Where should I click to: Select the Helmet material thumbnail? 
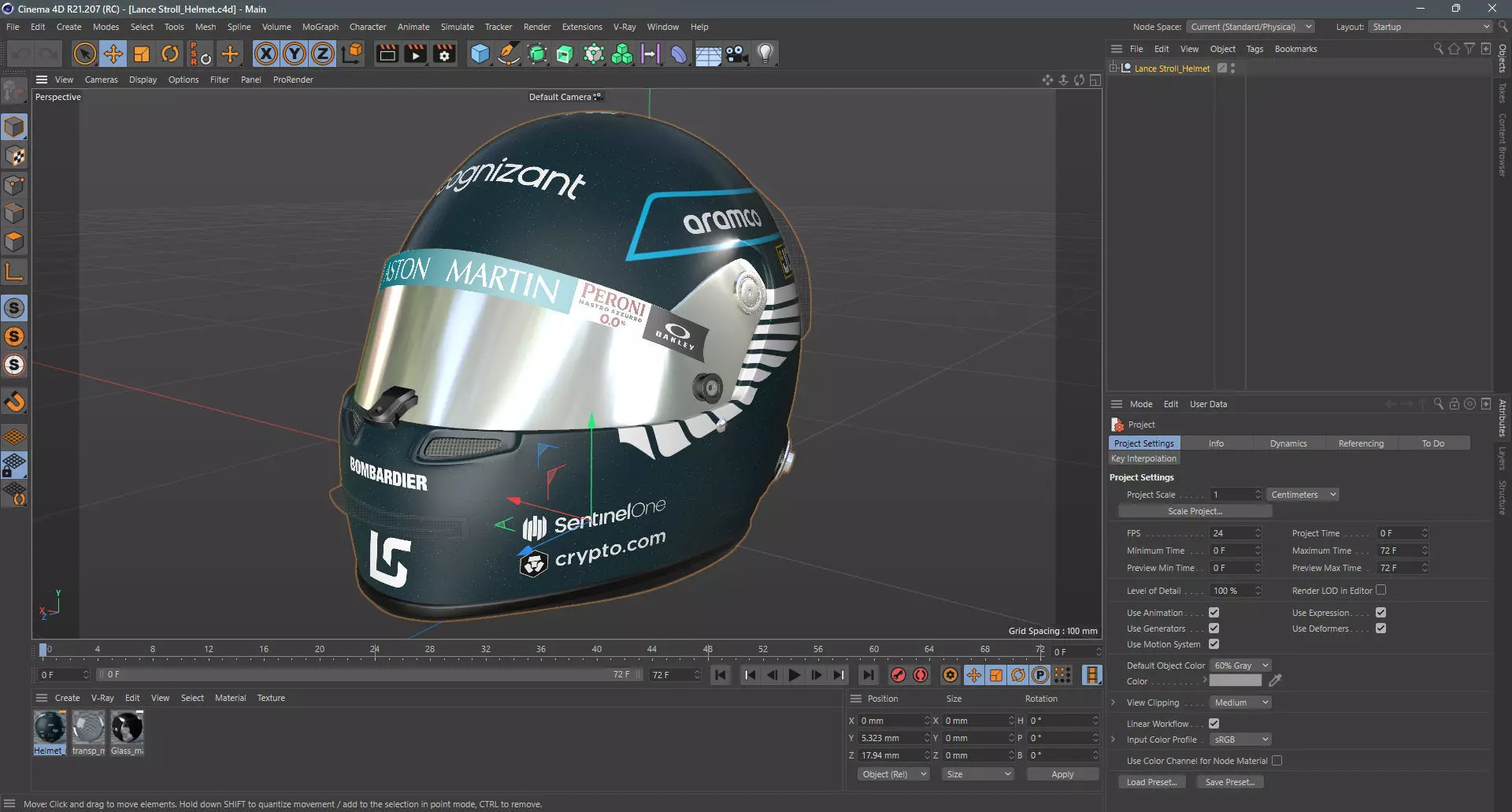tap(49, 727)
